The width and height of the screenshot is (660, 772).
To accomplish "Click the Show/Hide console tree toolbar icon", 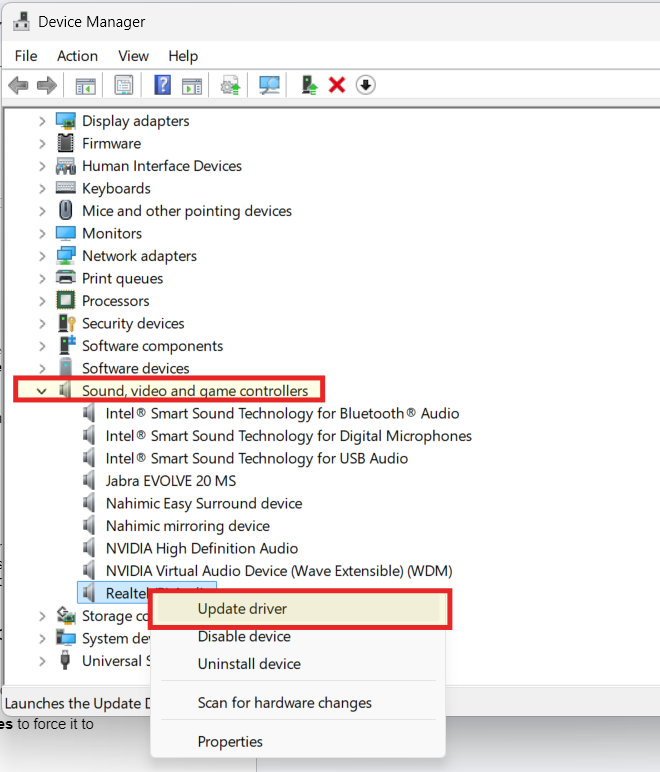I will (86, 86).
